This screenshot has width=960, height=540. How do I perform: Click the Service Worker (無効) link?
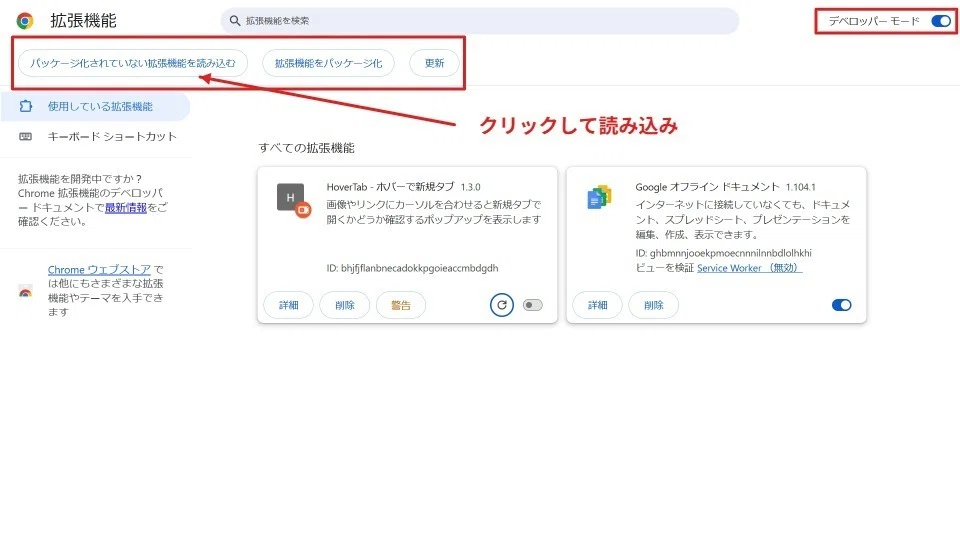click(x=749, y=268)
